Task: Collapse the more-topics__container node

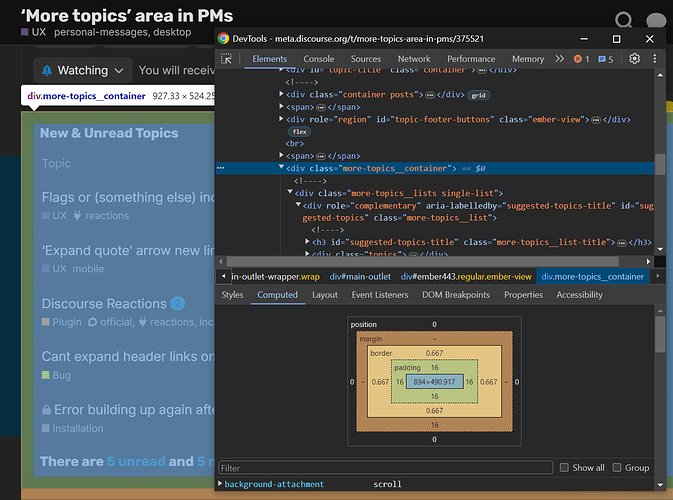Action: [282, 167]
